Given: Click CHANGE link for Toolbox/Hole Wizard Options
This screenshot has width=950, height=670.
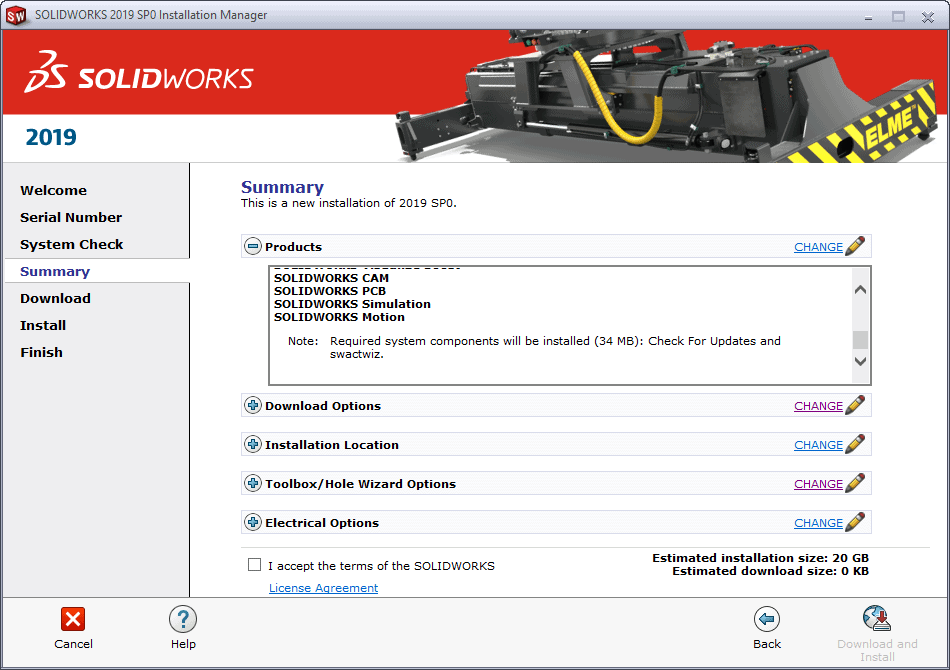Looking at the screenshot, I should click(818, 484).
